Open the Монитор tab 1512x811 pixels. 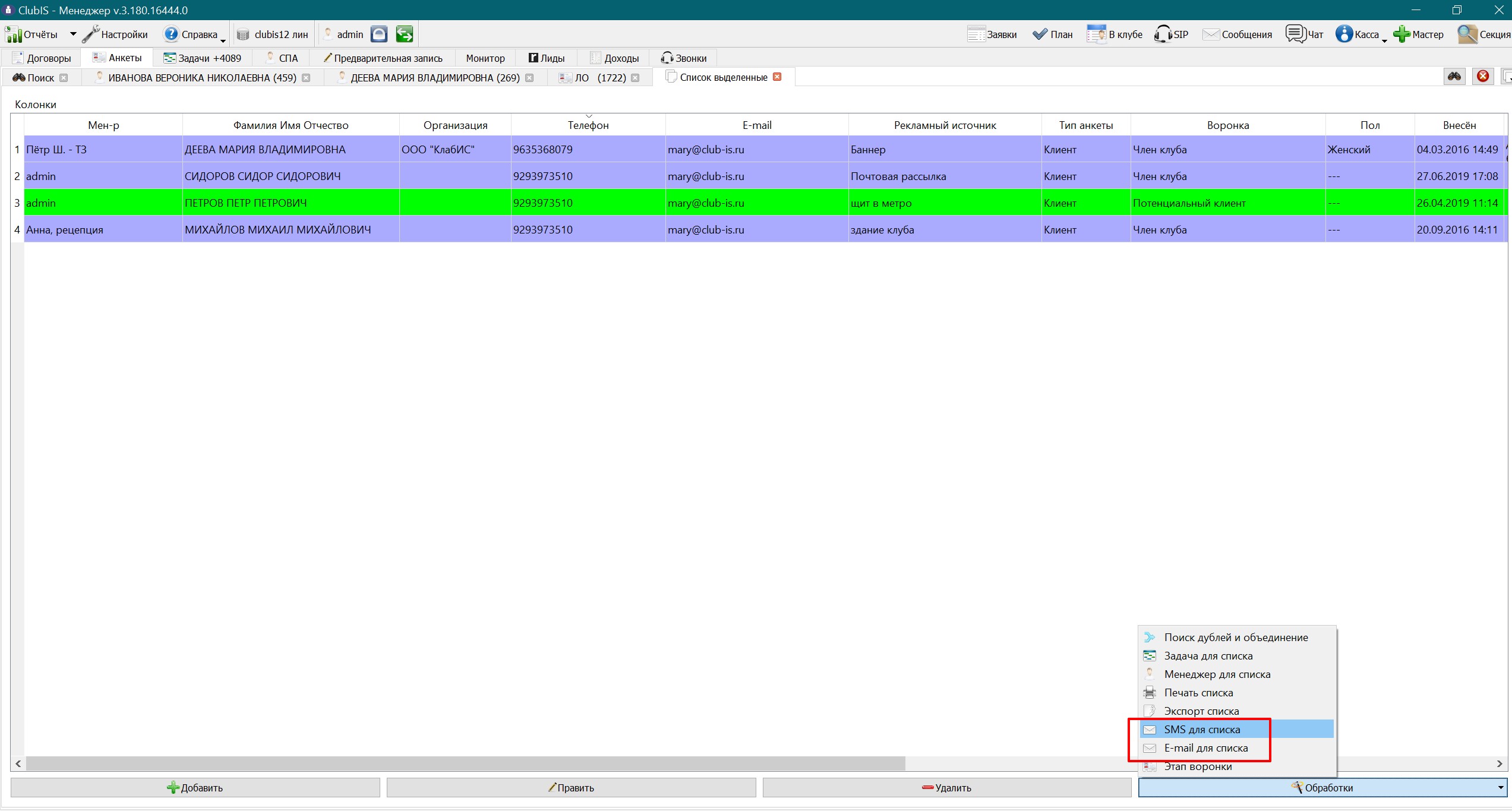point(485,58)
